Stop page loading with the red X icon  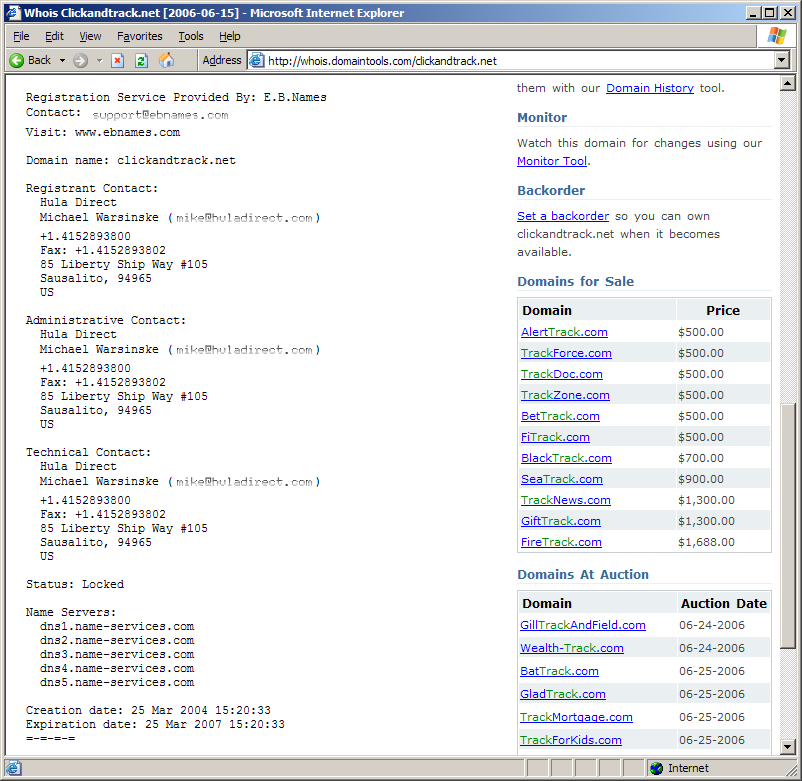[x=118, y=61]
